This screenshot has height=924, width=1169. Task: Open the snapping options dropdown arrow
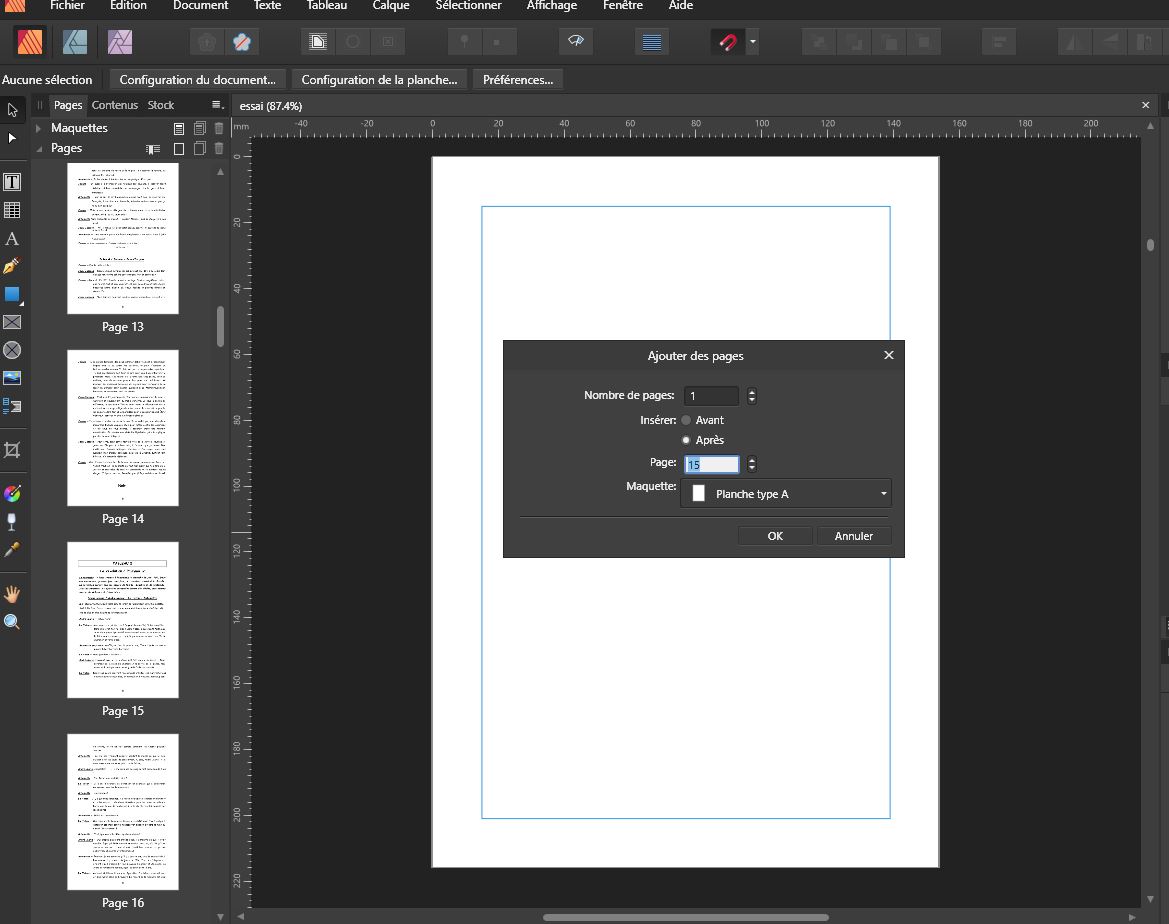[752, 42]
